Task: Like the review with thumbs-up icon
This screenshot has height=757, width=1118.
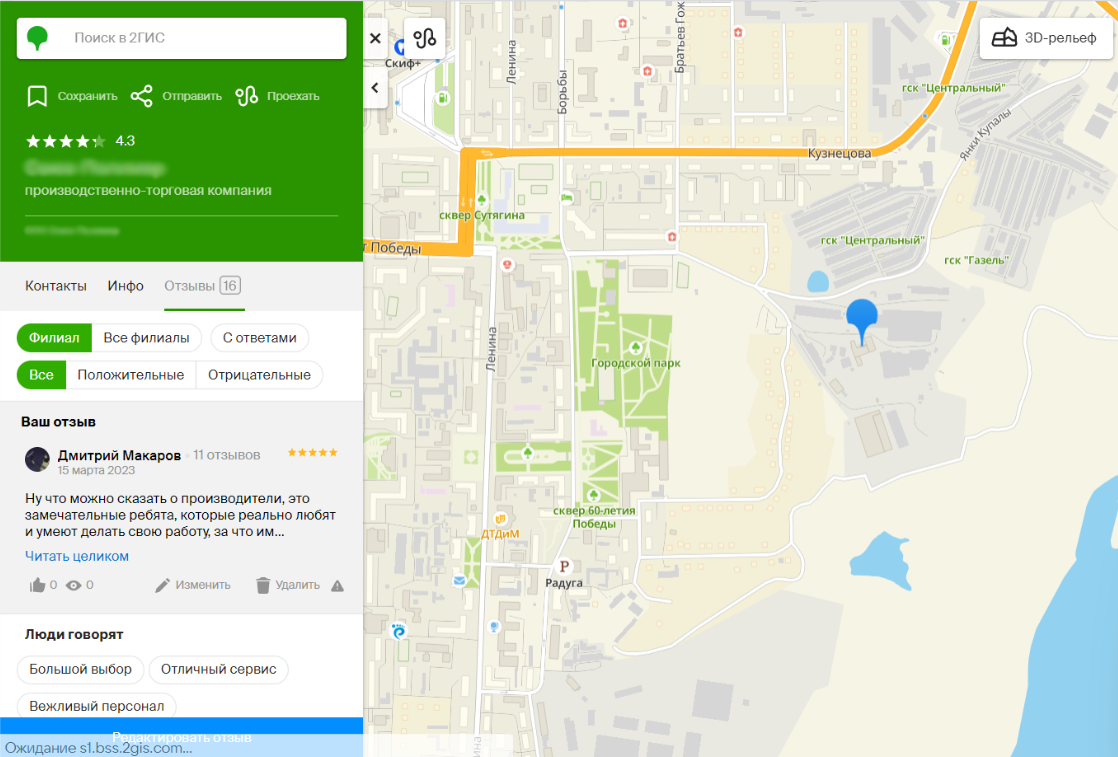Action: point(37,585)
